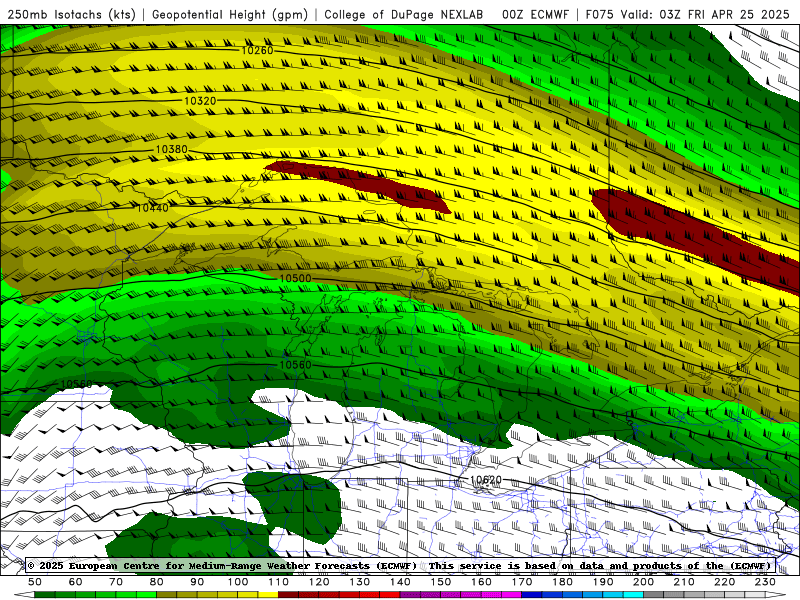
Task: Click the dark blue swatch starting at 170
Action: tap(532, 595)
